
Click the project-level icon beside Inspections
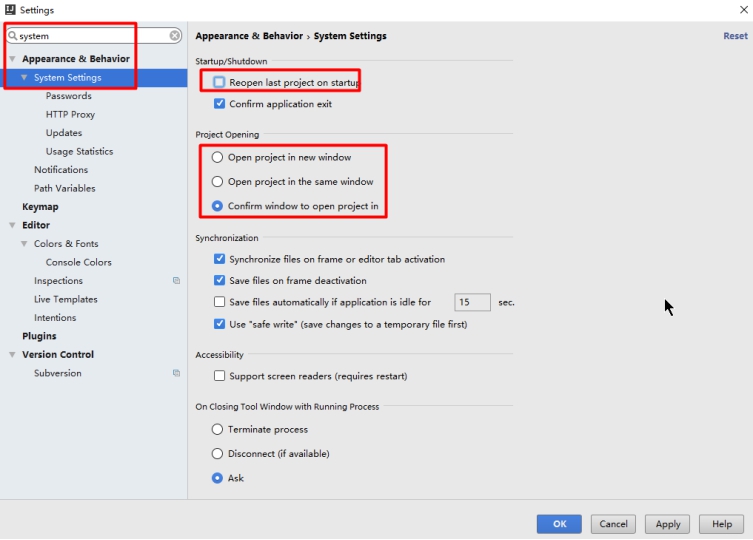tap(176, 281)
